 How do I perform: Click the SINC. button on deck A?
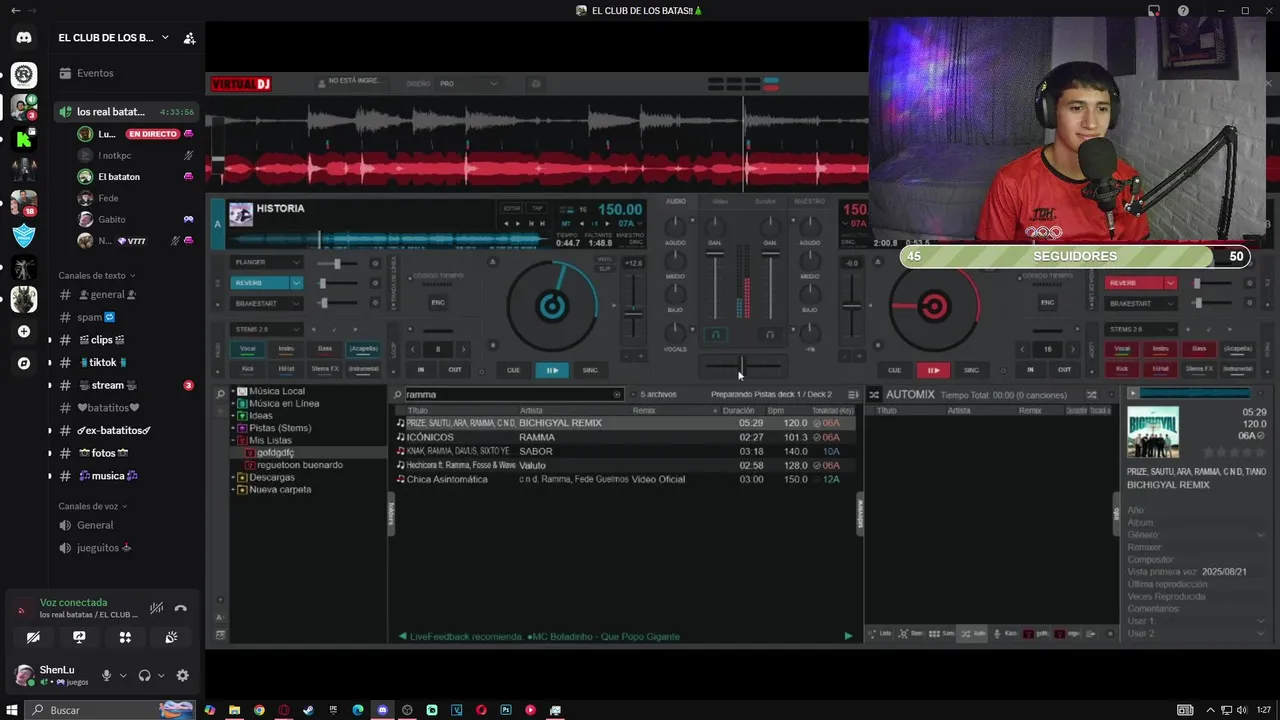[590, 370]
